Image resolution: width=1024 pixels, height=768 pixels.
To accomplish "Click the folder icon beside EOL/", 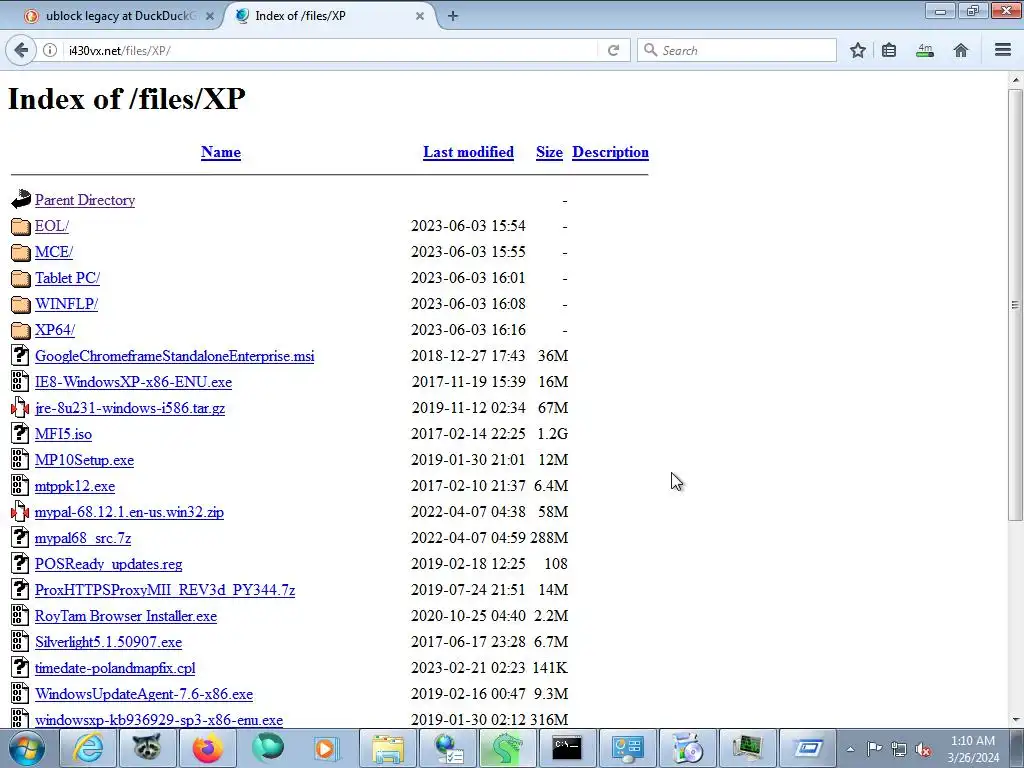I will 20,226.
